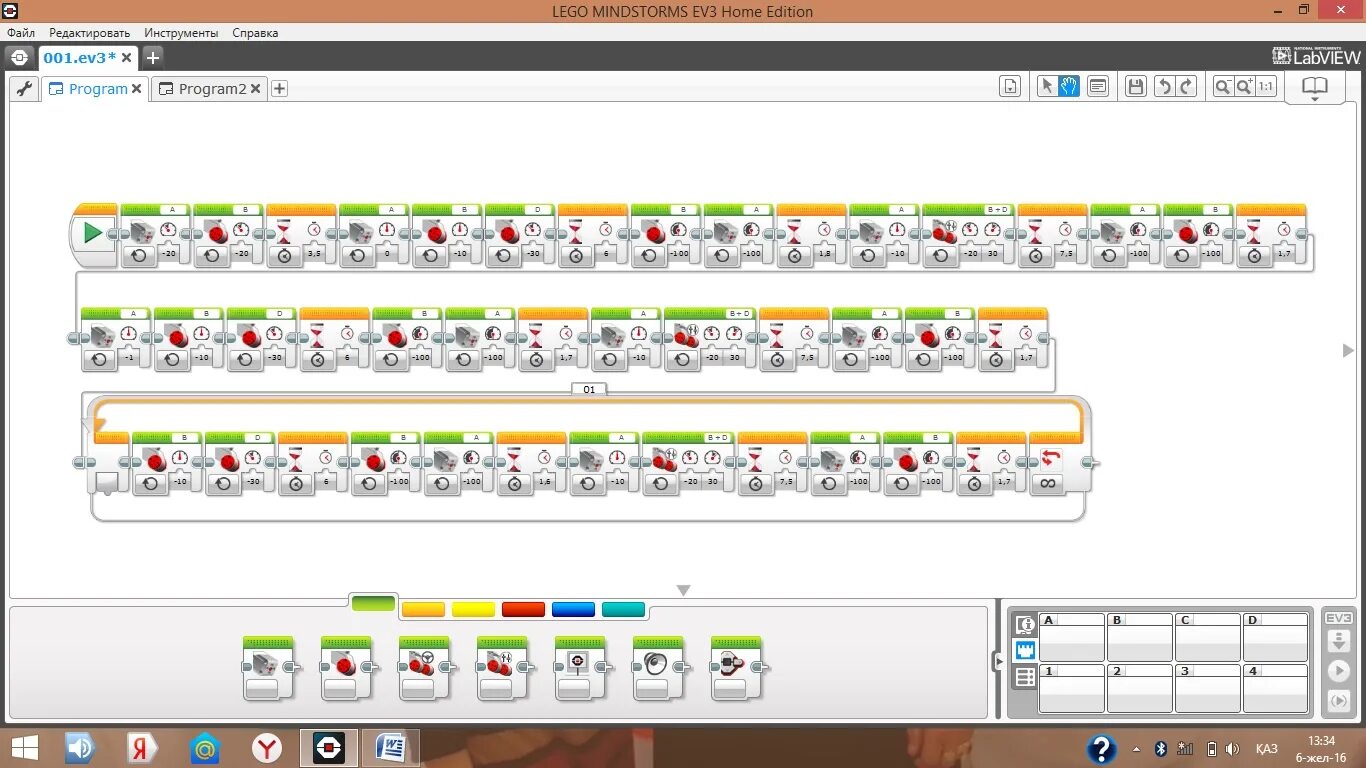Pick Medium Motor block from palette
The width and height of the screenshot is (1366, 768).
point(268,667)
